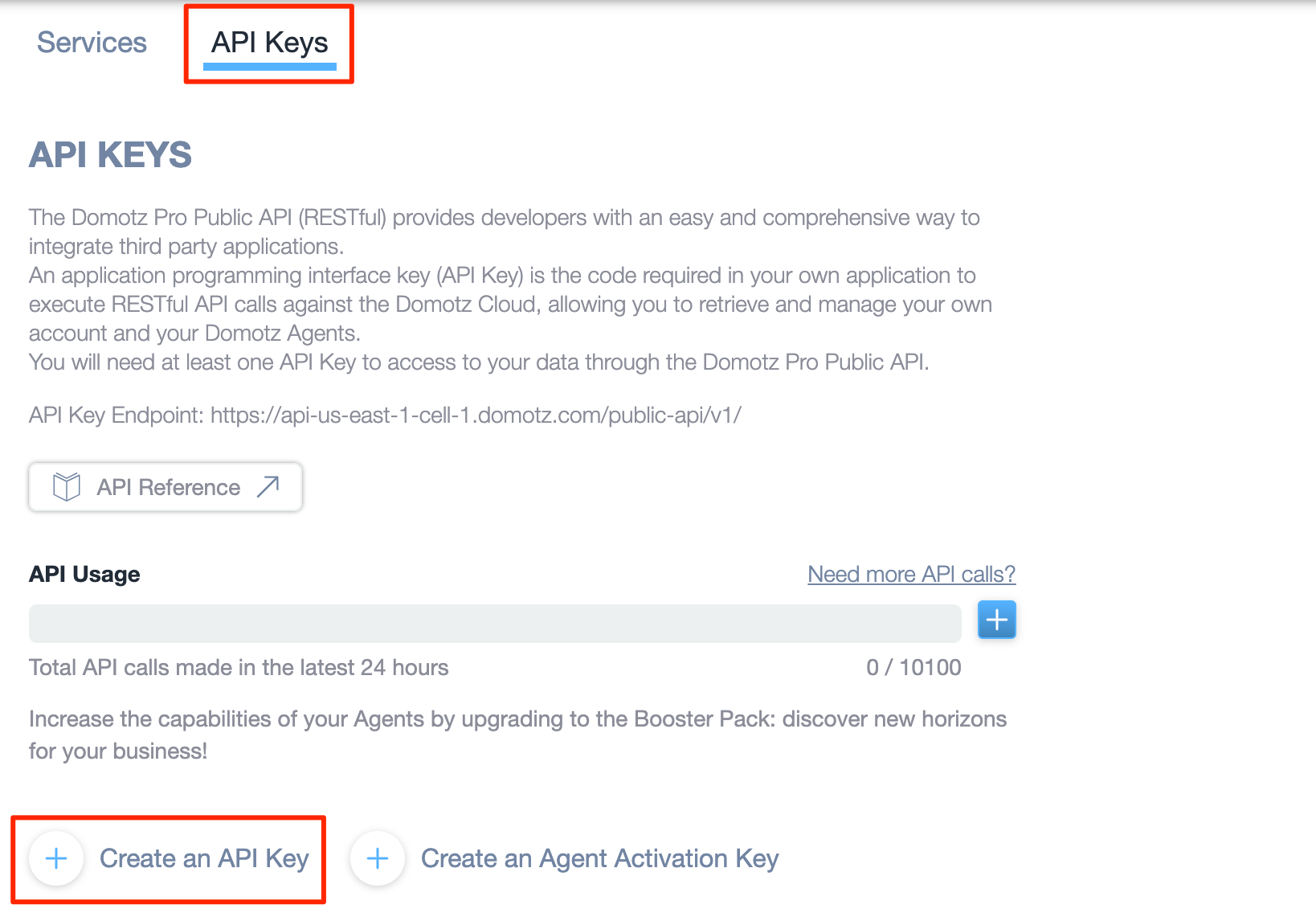Follow the Need more API calls? link
The height and width of the screenshot is (913, 1316).
click(x=911, y=574)
